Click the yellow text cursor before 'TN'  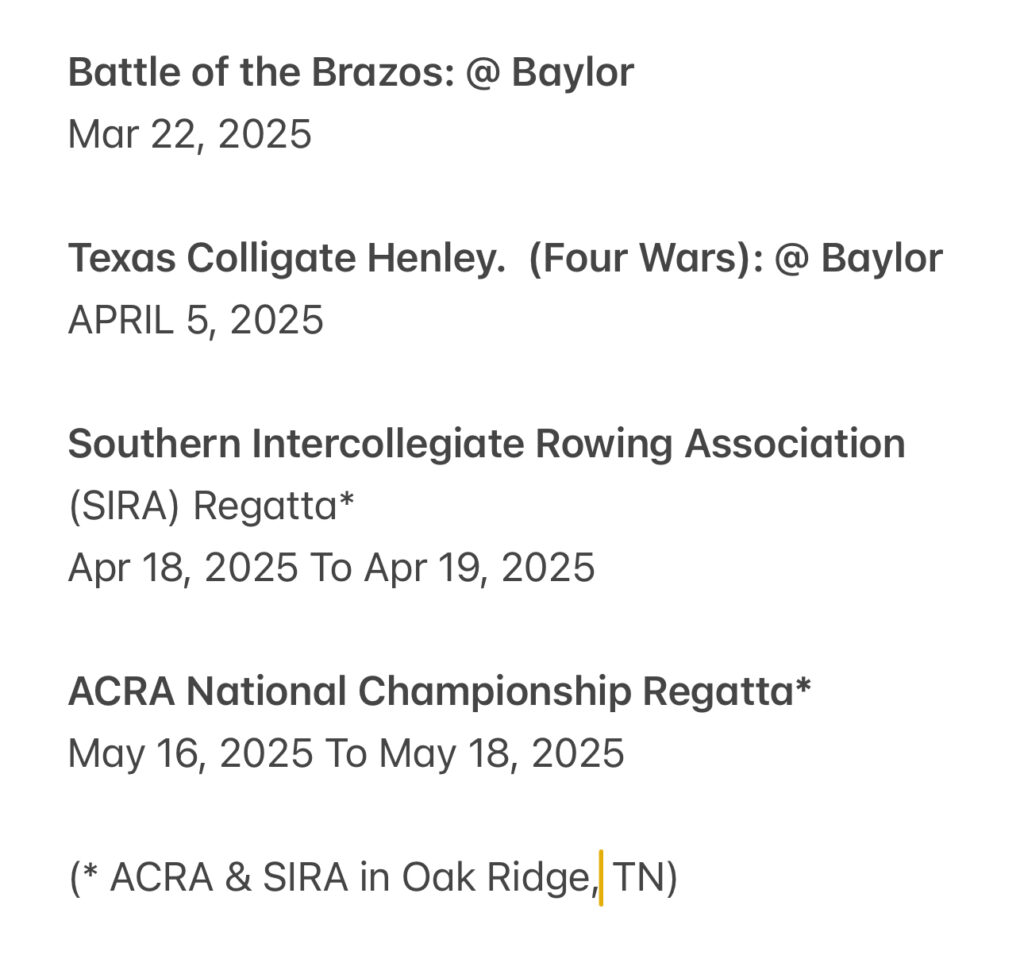point(601,879)
